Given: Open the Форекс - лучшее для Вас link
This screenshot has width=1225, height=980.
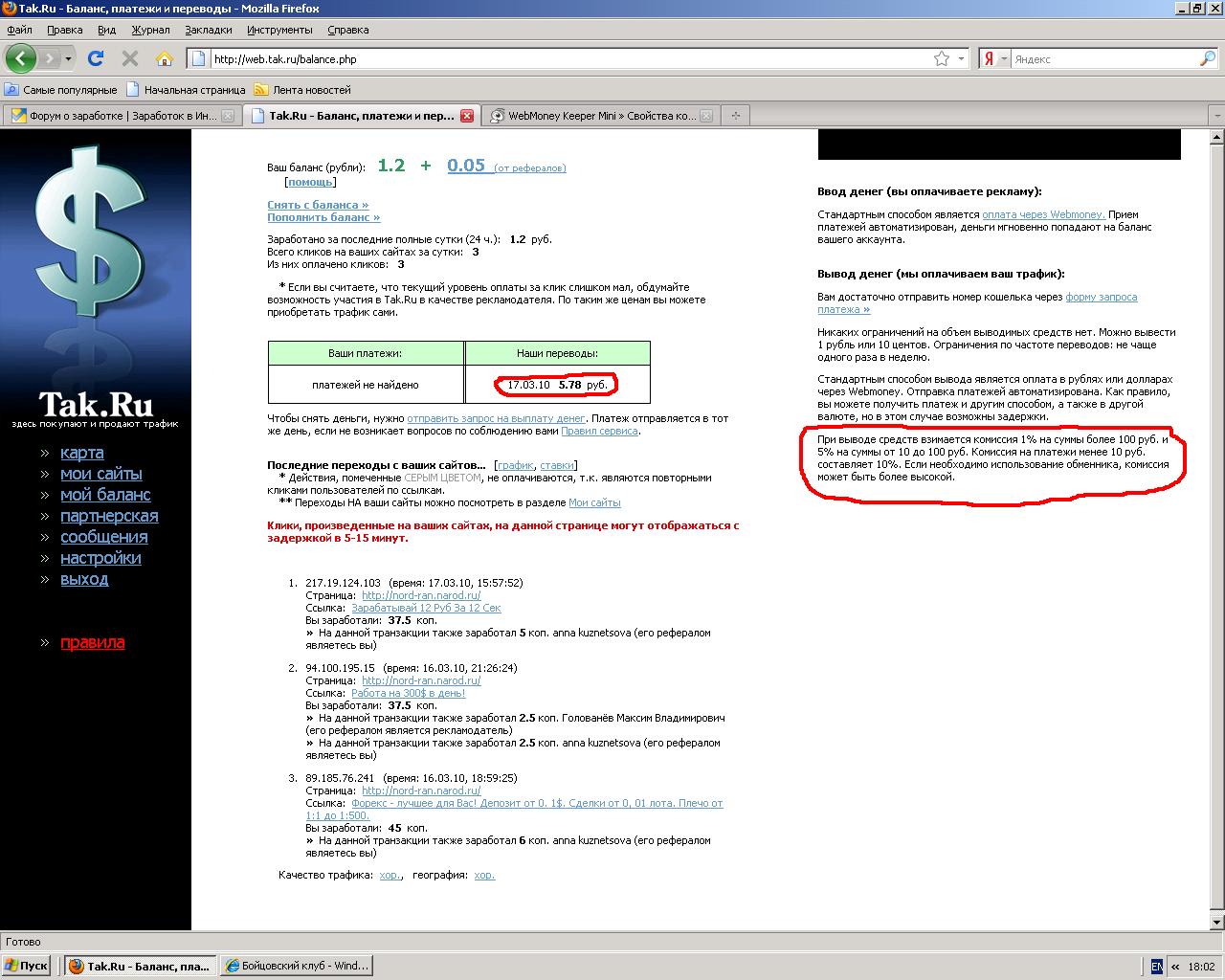Looking at the screenshot, I should [x=515, y=809].
